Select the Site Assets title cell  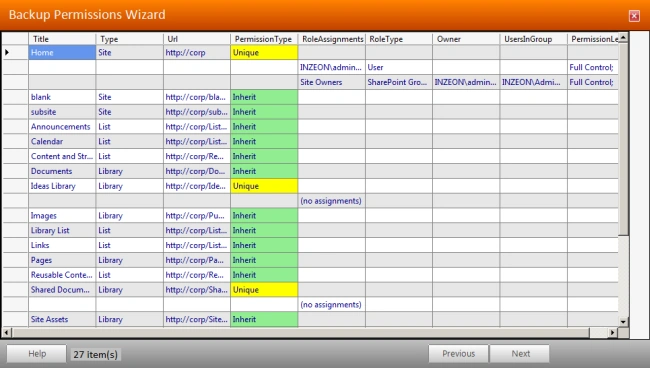(62, 320)
